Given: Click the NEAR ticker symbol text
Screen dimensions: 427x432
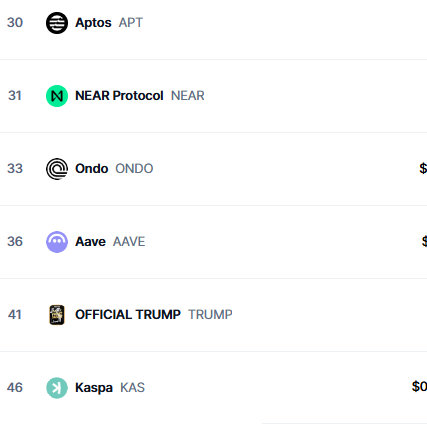Looking at the screenshot, I should point(188,96).
